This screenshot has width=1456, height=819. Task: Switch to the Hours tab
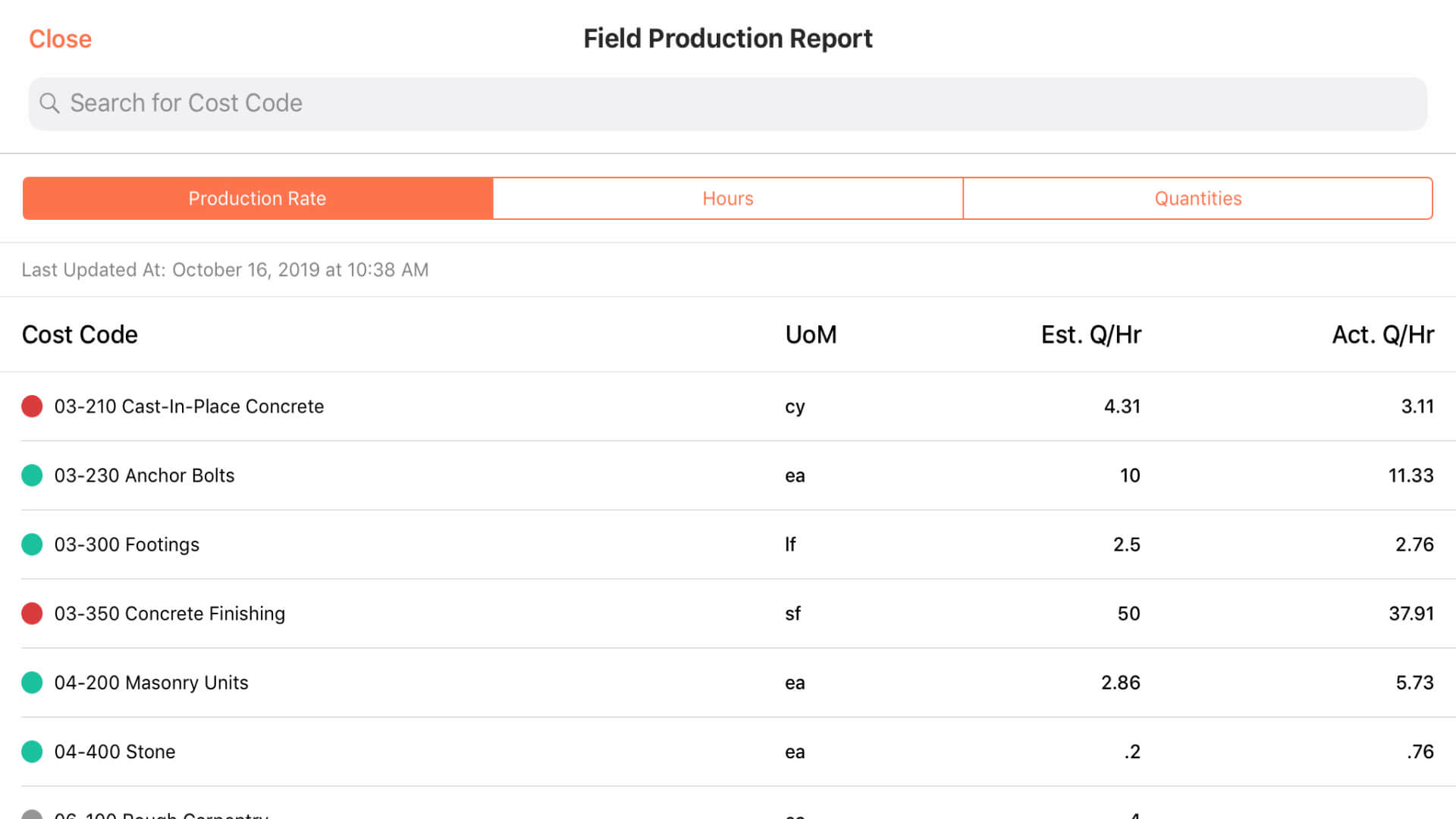(727, 199)
